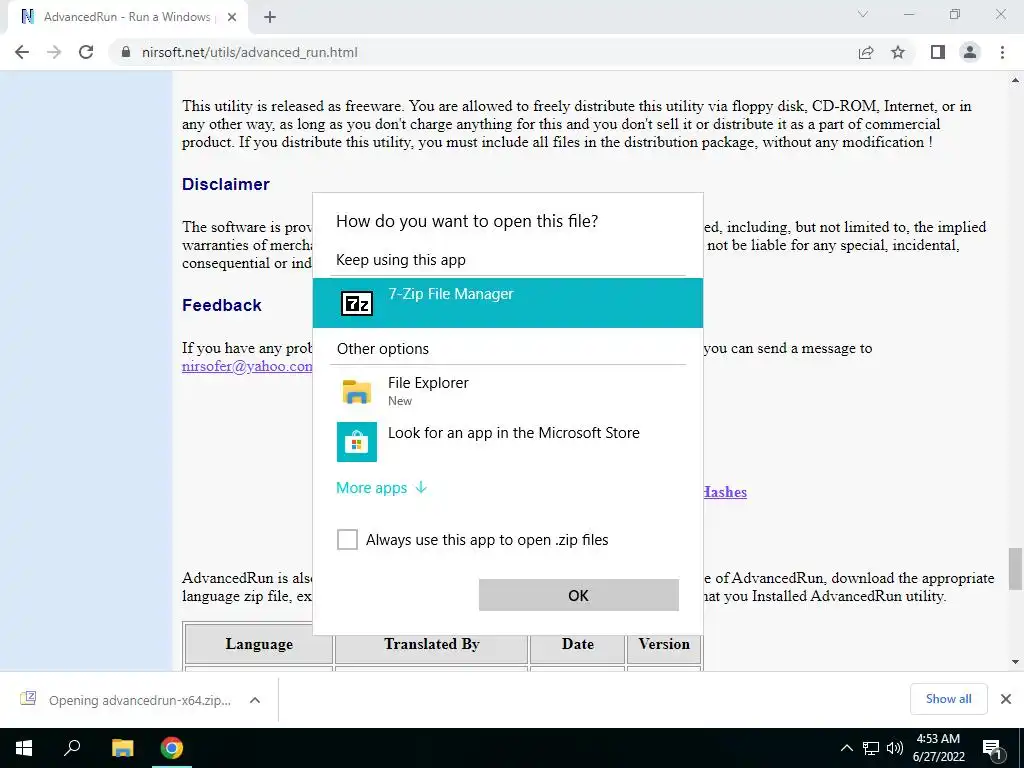Click Show all downloads
The width and height of the screenshot is (1024, 768).
point(948,699)
